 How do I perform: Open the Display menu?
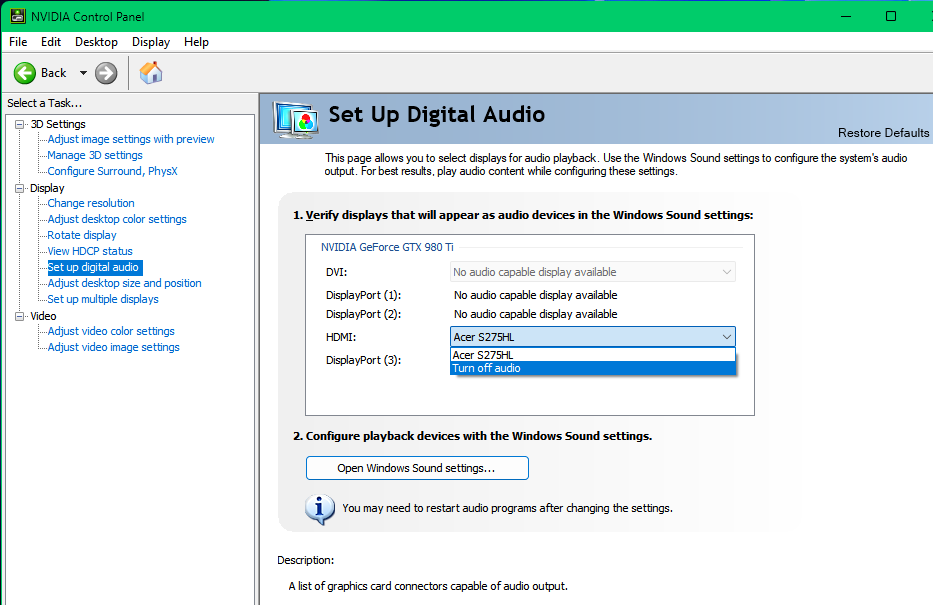(x=151, y=42)
